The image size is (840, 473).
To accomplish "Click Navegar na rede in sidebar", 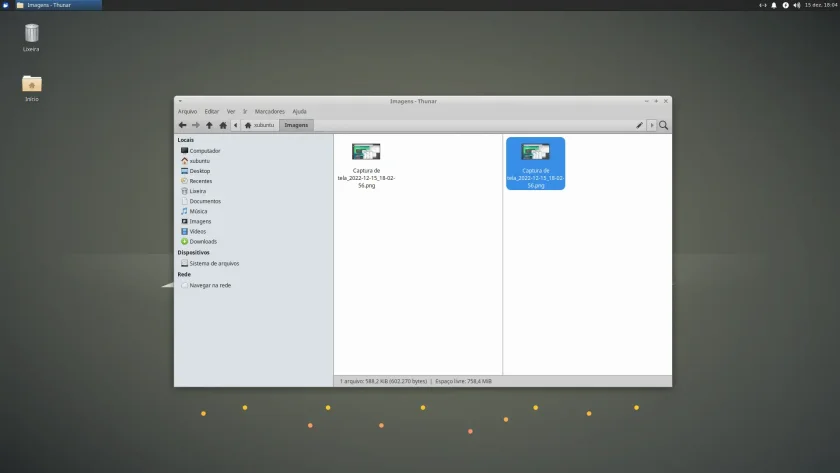I will click(x=210, y=286).
